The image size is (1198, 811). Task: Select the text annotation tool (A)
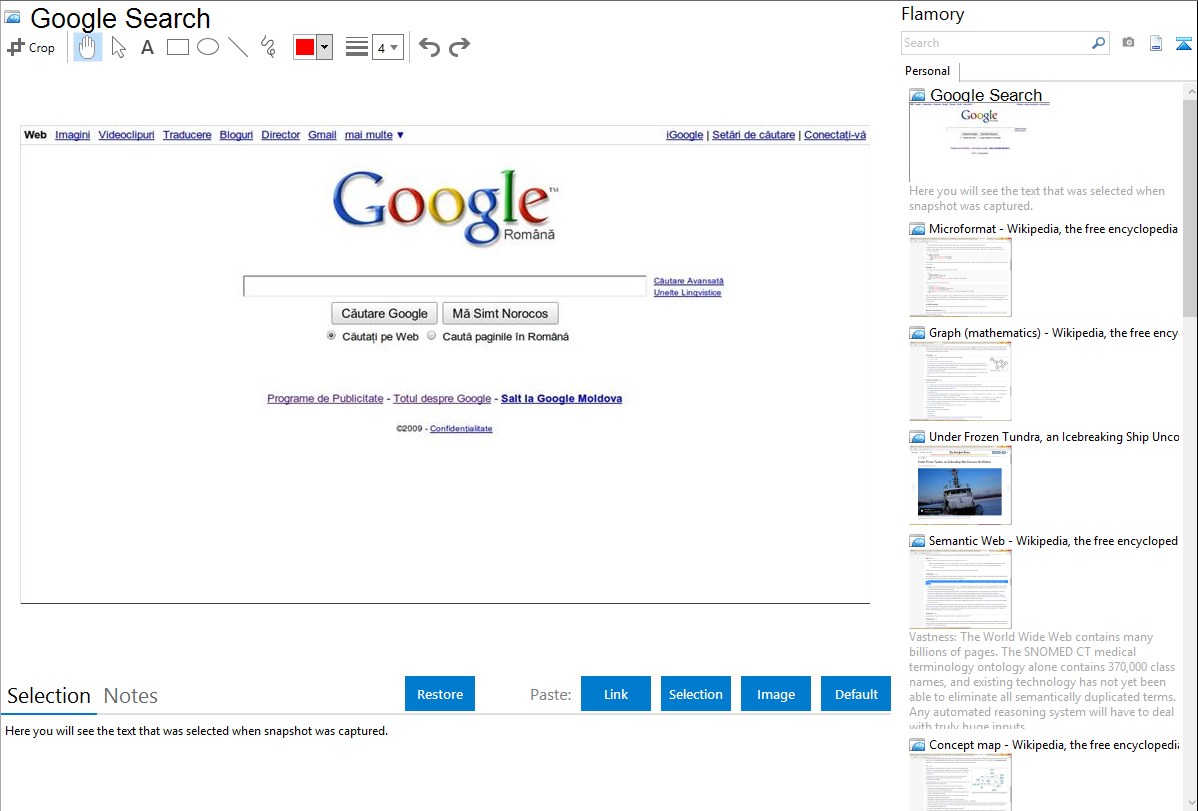(147, 47)
